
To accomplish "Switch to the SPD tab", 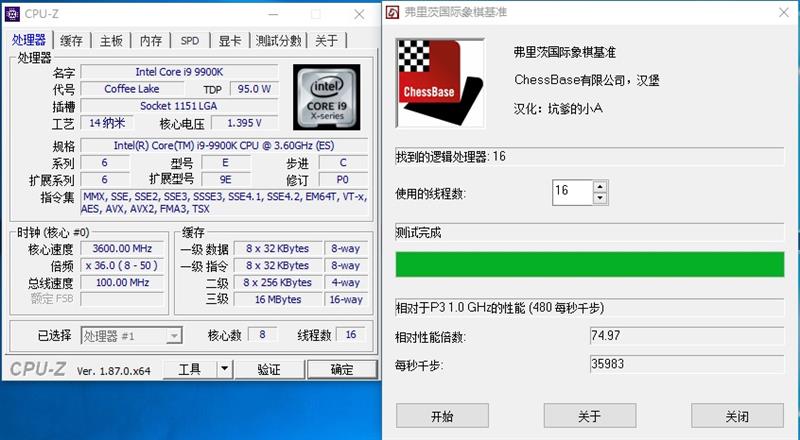I will [190, 41].
